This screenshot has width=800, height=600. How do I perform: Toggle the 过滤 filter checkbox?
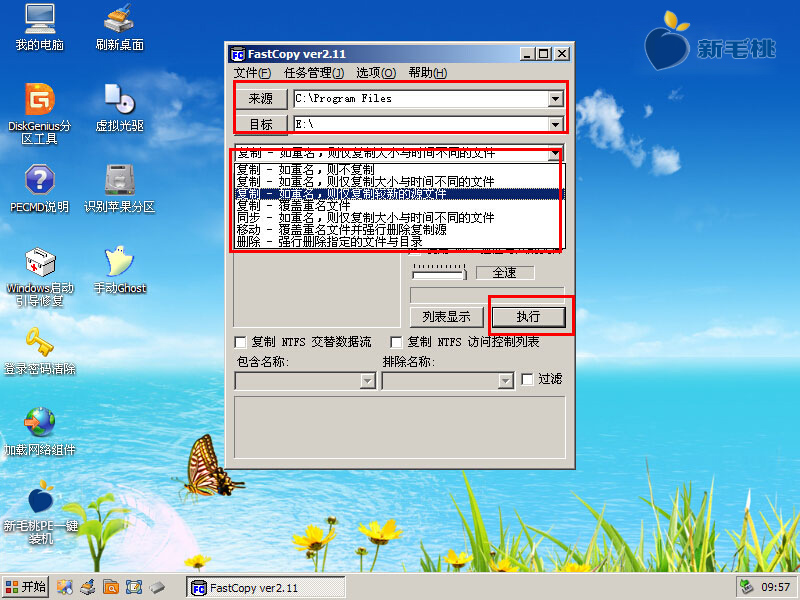[x=527, y=379]
